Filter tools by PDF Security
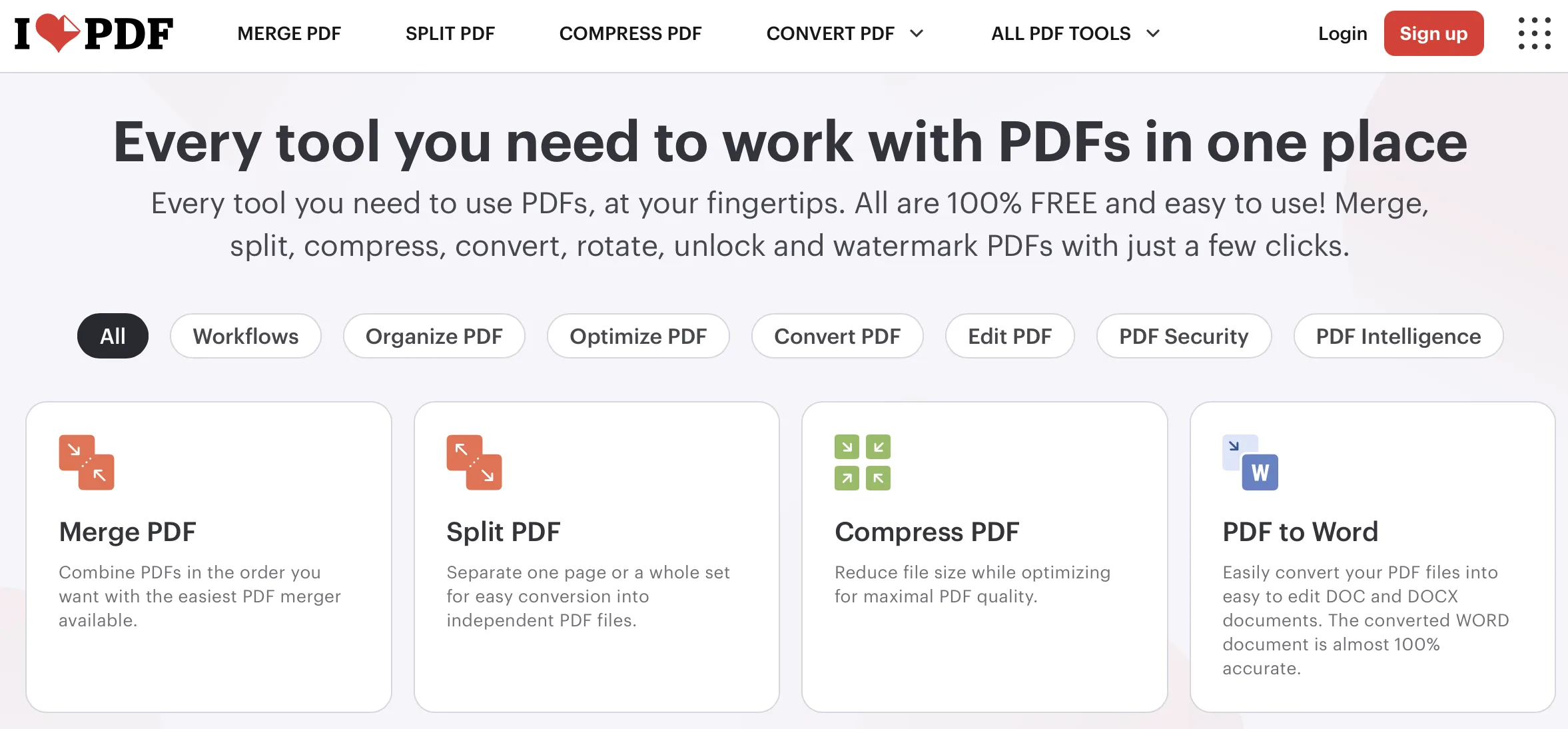Image resolution: width=1568 pixels, height=729 pixels. pos(1184,336)
